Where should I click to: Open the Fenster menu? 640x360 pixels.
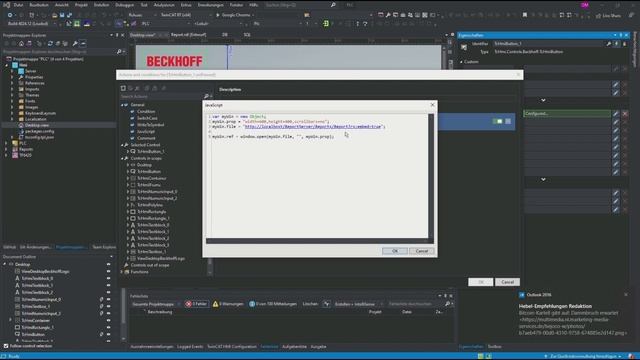(x=236, y=5)
